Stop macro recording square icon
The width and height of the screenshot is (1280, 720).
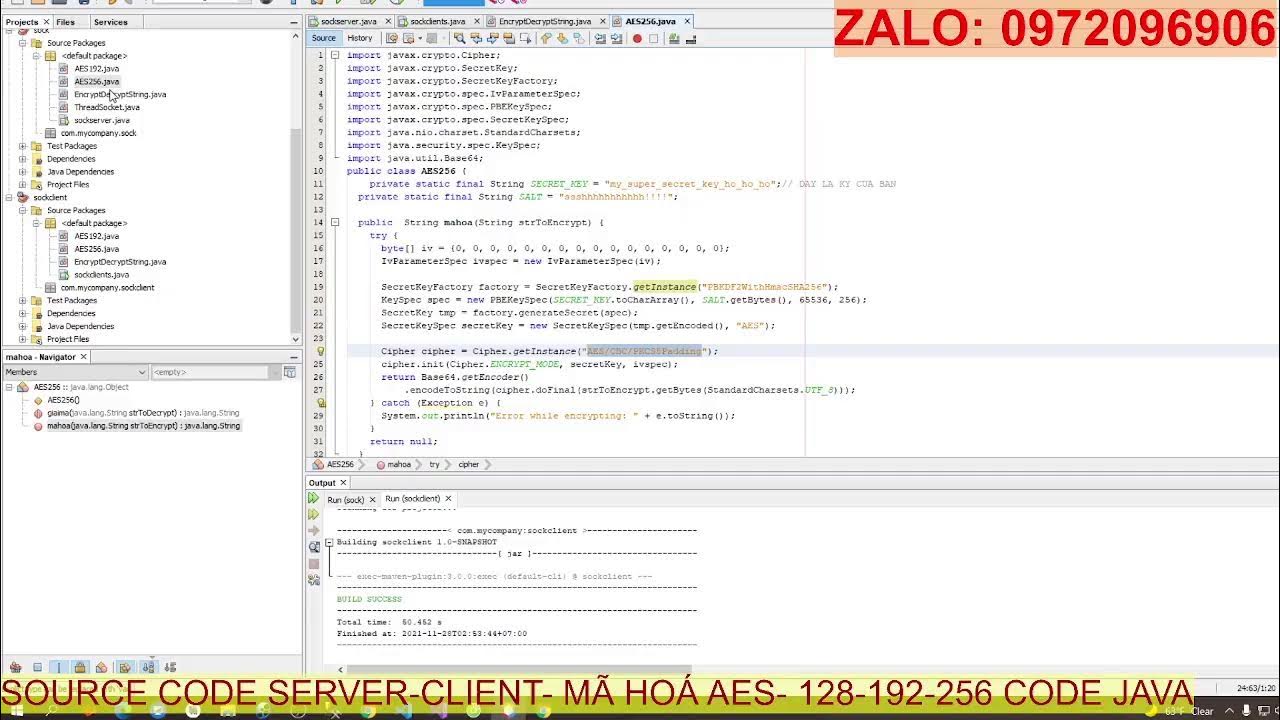[653, 38]
